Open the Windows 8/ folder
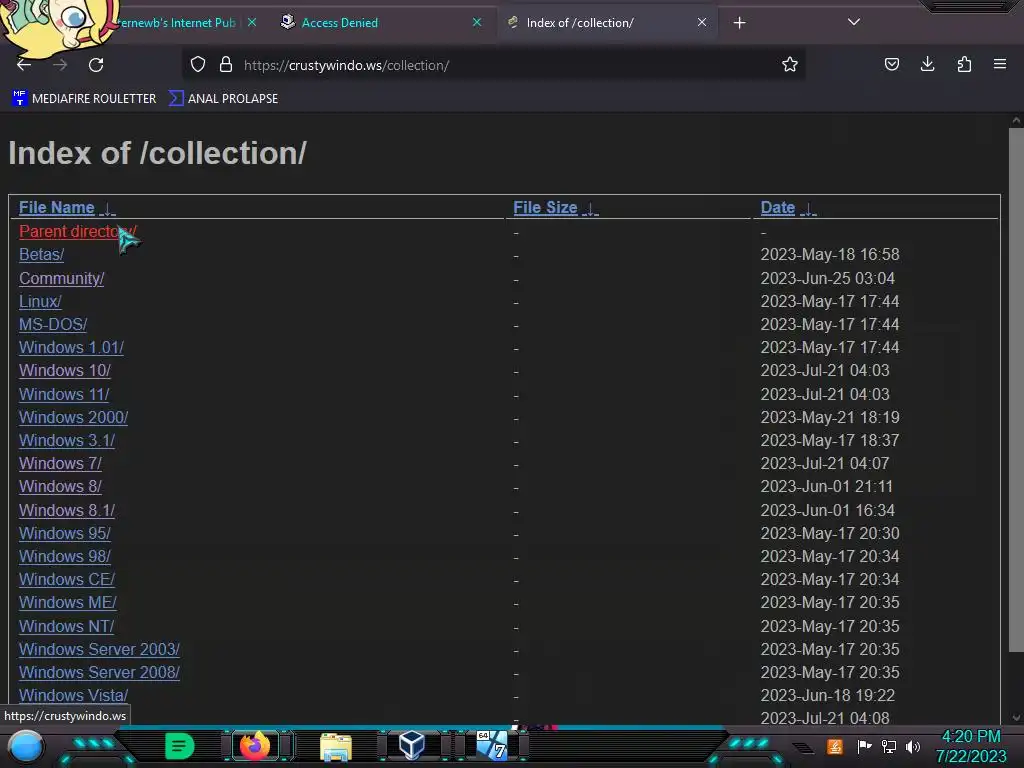 tap(60, 487)
